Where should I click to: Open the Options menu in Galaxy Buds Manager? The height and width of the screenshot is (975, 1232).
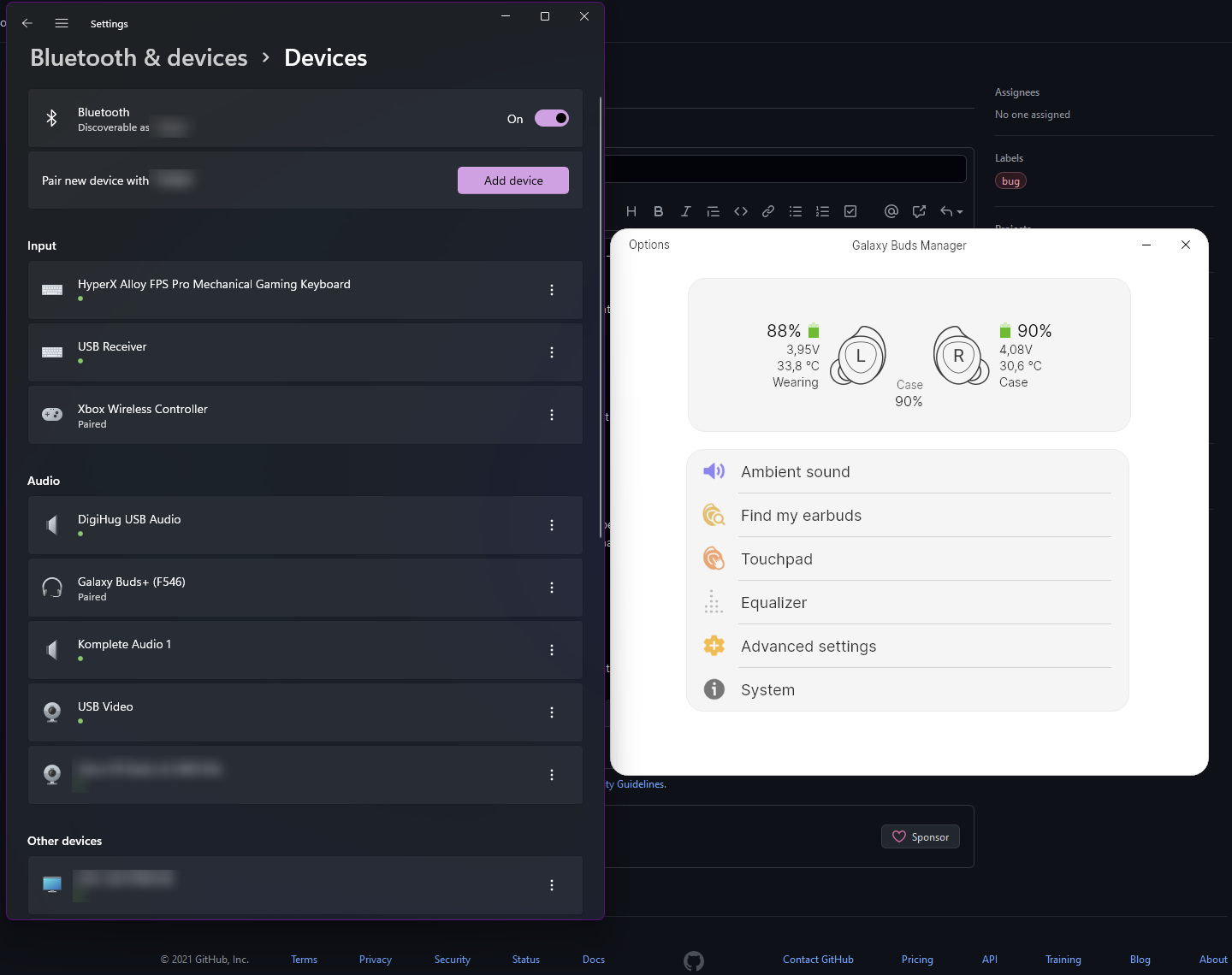[649, 245]
